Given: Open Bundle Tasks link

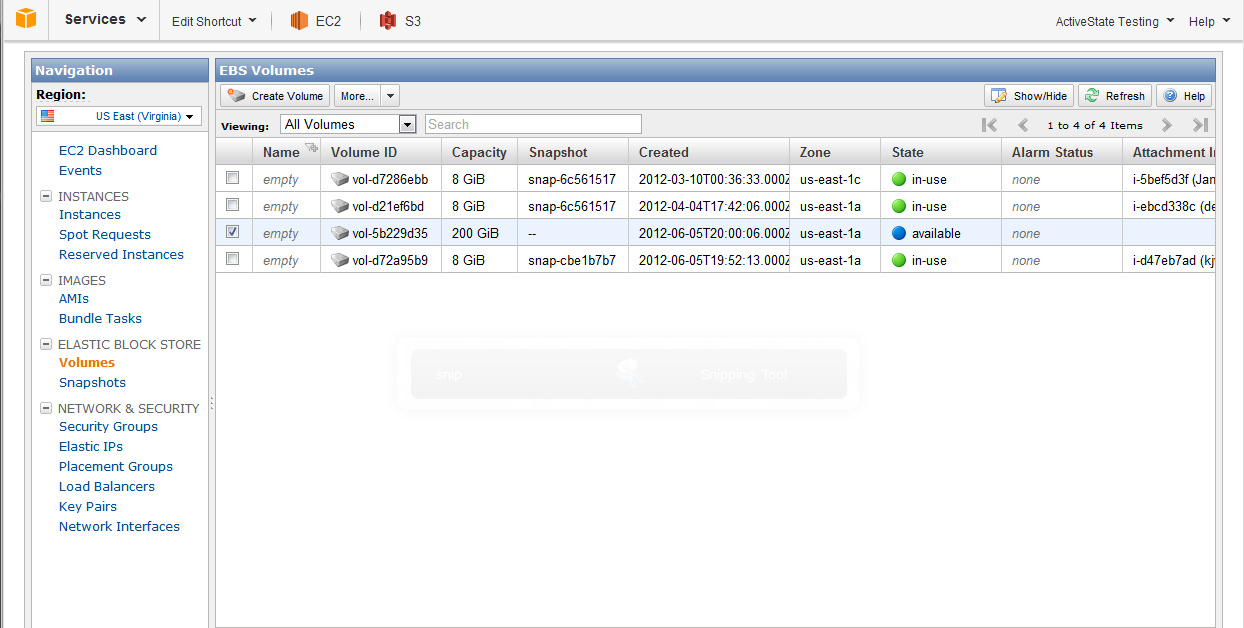Looking at the screenshot, I should point(100,318).
